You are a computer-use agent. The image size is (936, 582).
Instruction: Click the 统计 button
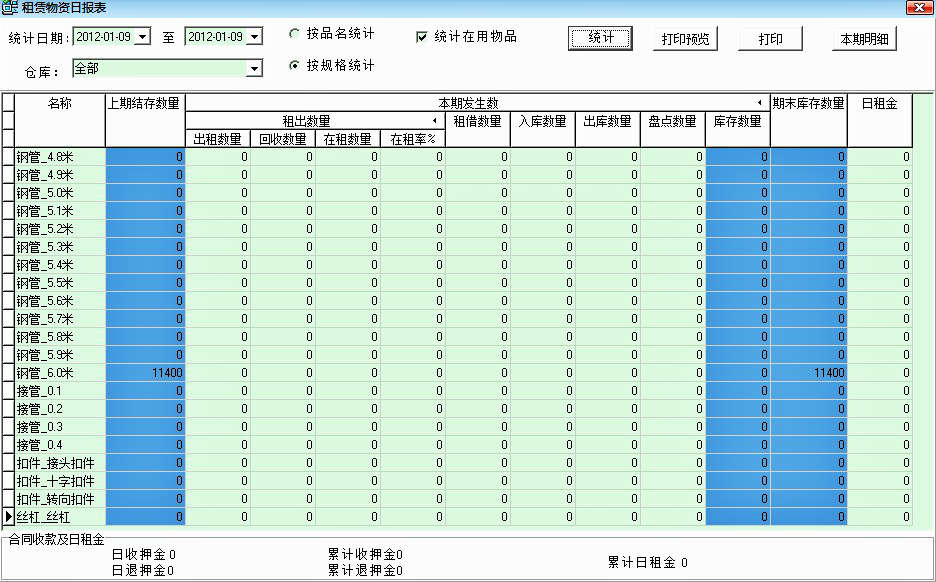[x=600, y=39]
